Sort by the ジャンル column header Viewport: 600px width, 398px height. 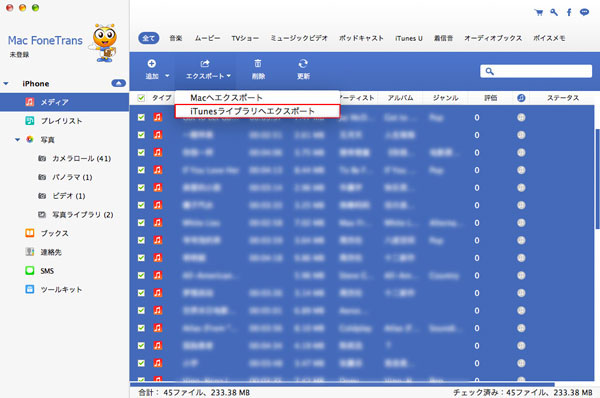[x=445, y=98]
